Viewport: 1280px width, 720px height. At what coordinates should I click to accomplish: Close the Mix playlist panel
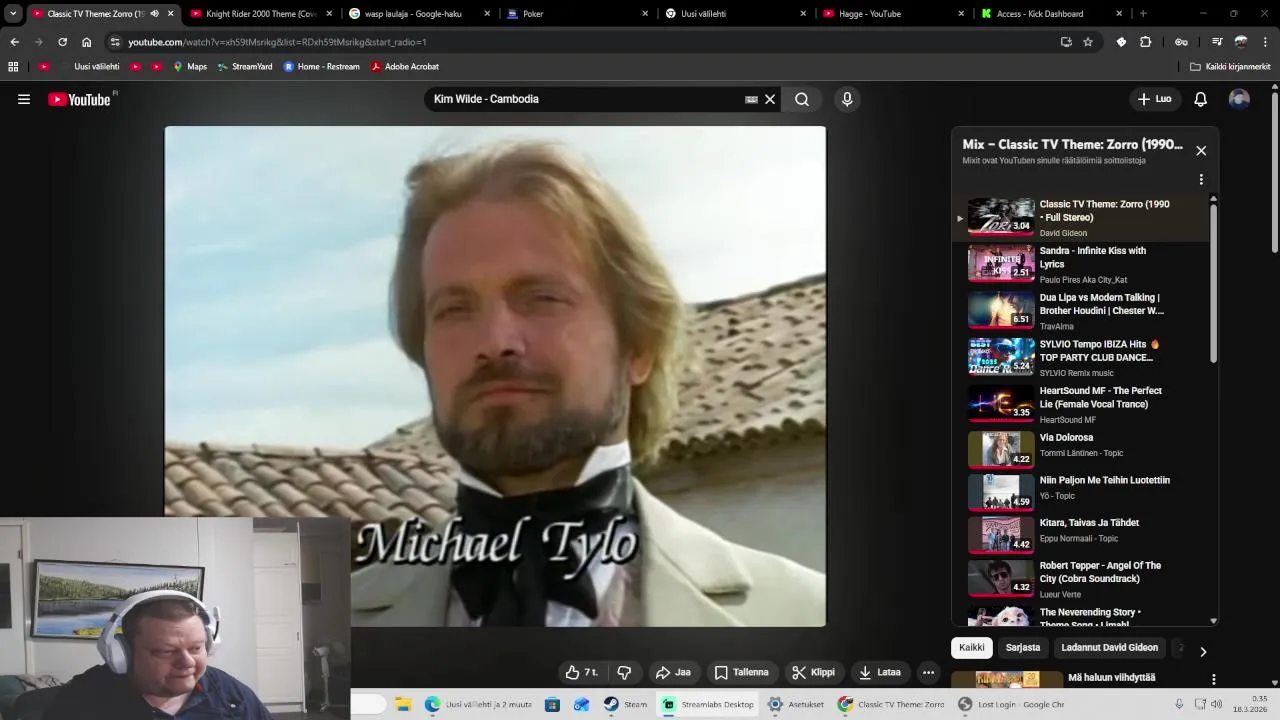pos(1201,151)
